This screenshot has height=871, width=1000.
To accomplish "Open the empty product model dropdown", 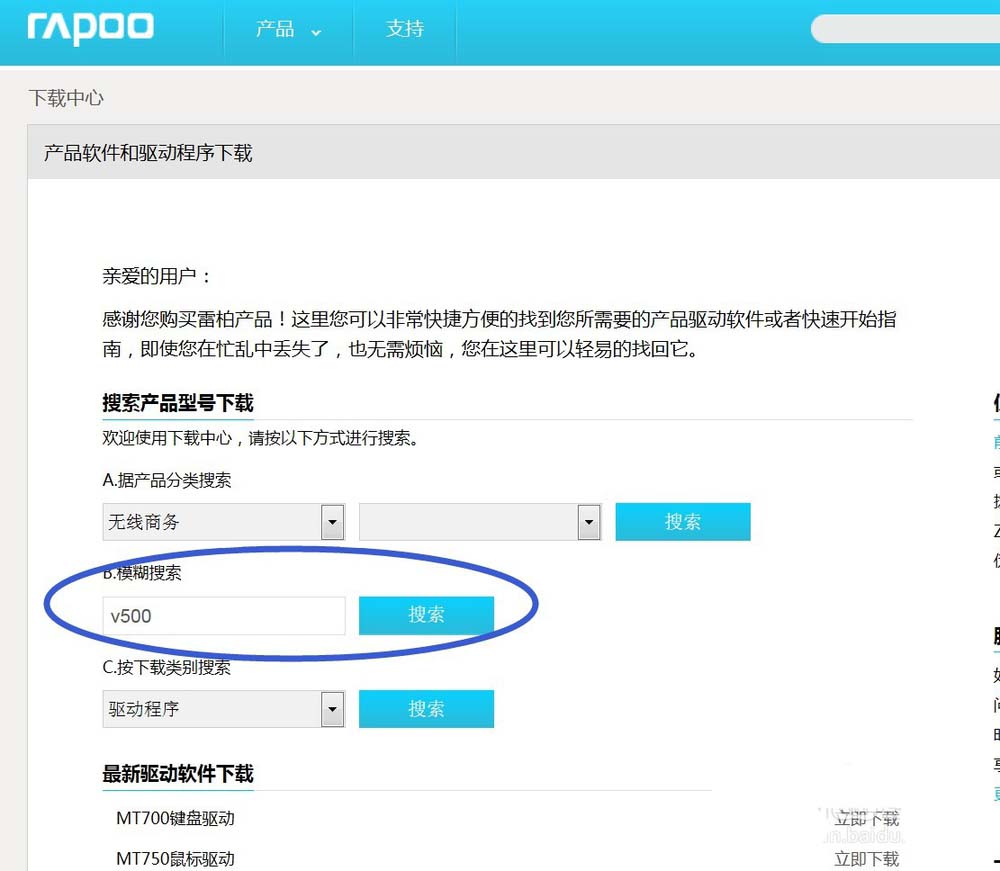I will tap(480, 522).
